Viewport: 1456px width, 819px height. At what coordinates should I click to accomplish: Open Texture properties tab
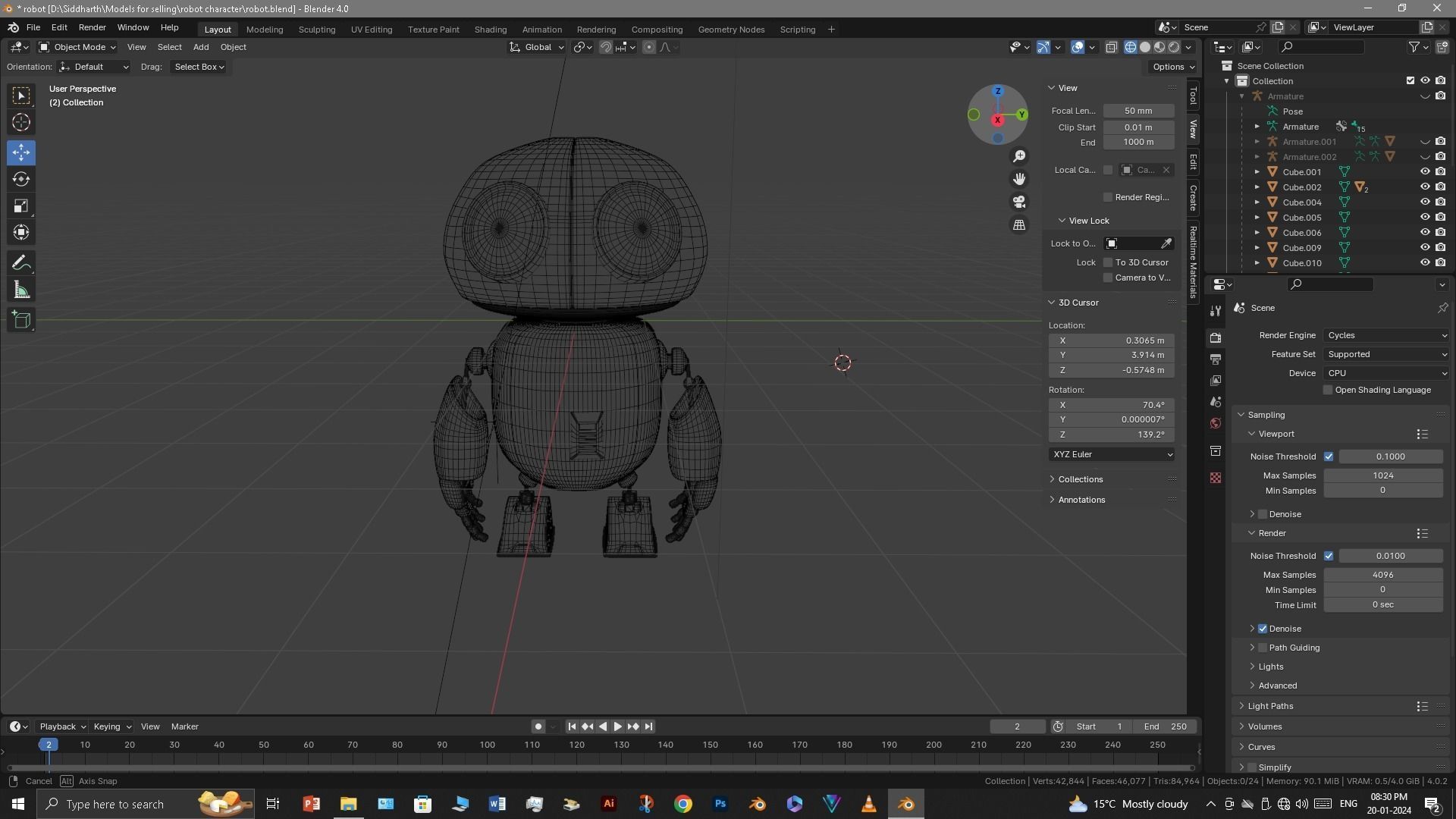(1216, 478)
